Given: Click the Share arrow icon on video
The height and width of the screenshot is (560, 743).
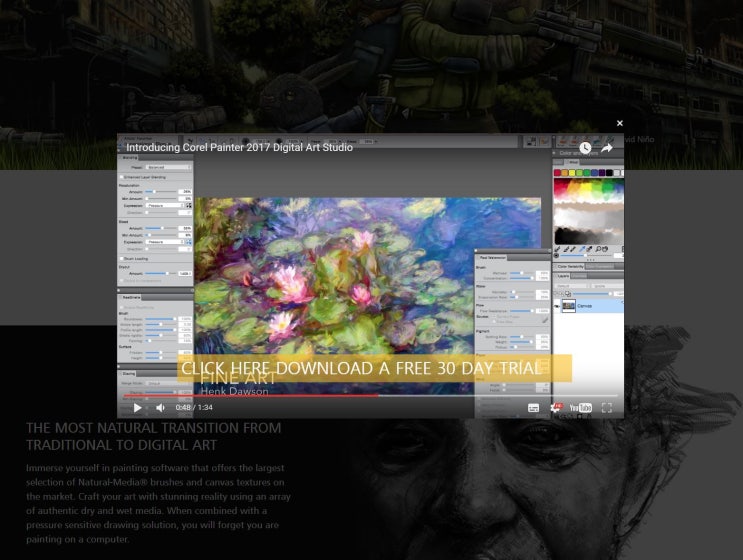Looking at the screenshot, I should pyautogui.click(x=607, y=148).
